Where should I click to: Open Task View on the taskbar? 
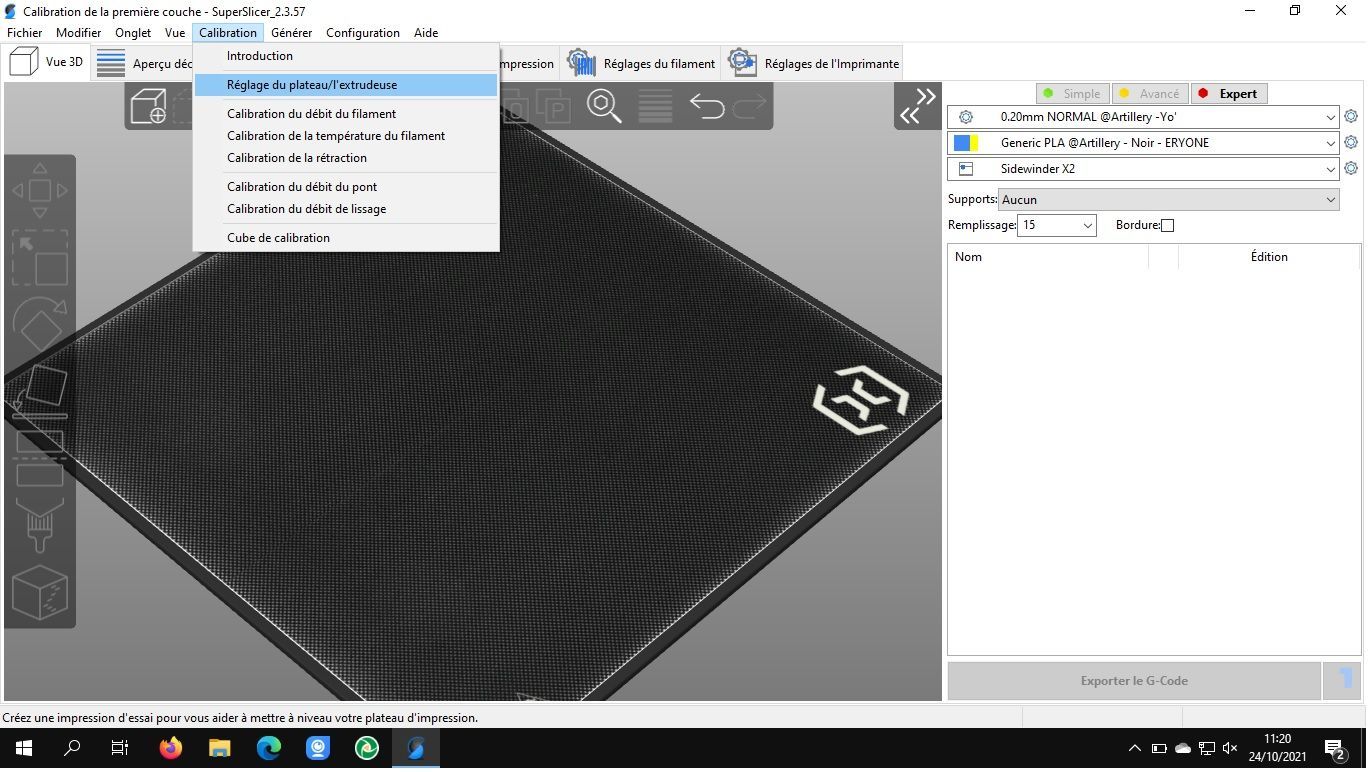(120, 748)
